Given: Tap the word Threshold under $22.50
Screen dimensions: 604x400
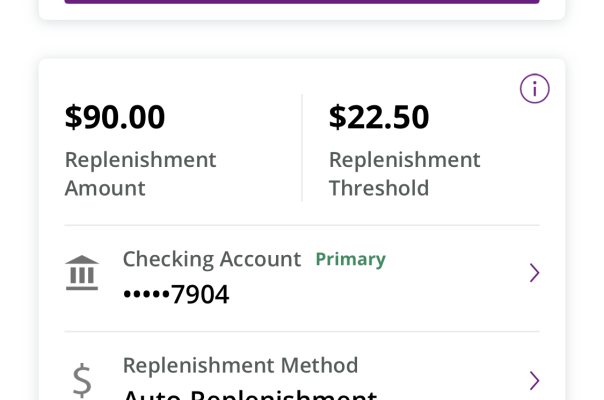Looking at the screenshot, I should [379, 188].
